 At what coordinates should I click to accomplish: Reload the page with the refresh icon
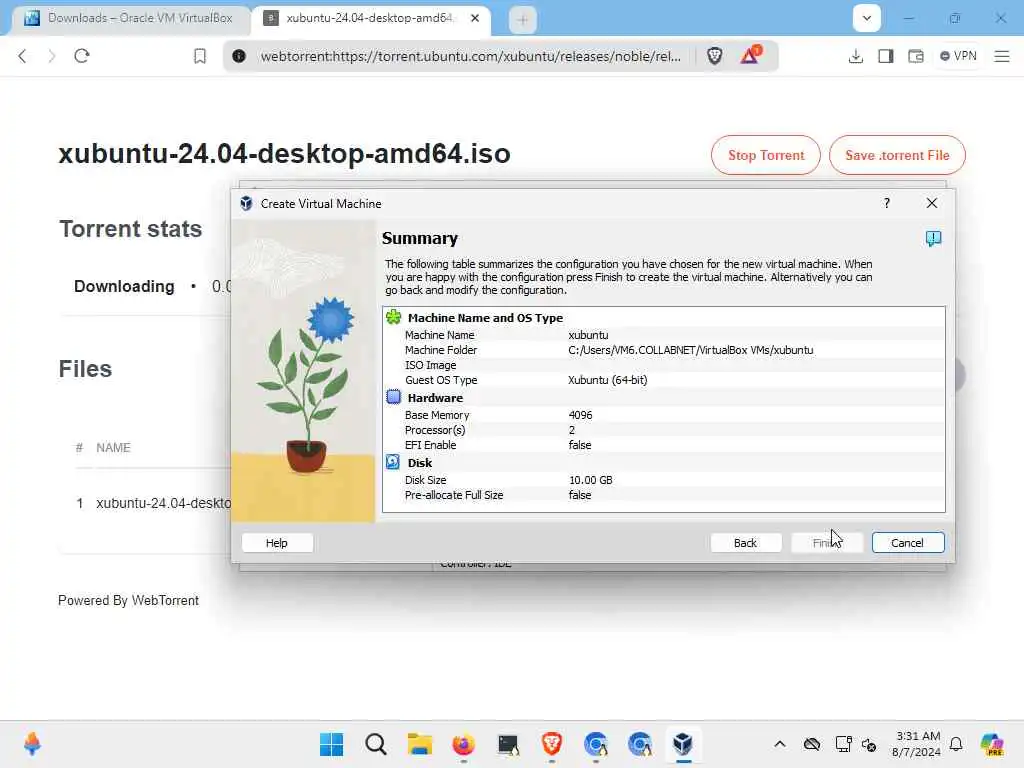point(82,56)
